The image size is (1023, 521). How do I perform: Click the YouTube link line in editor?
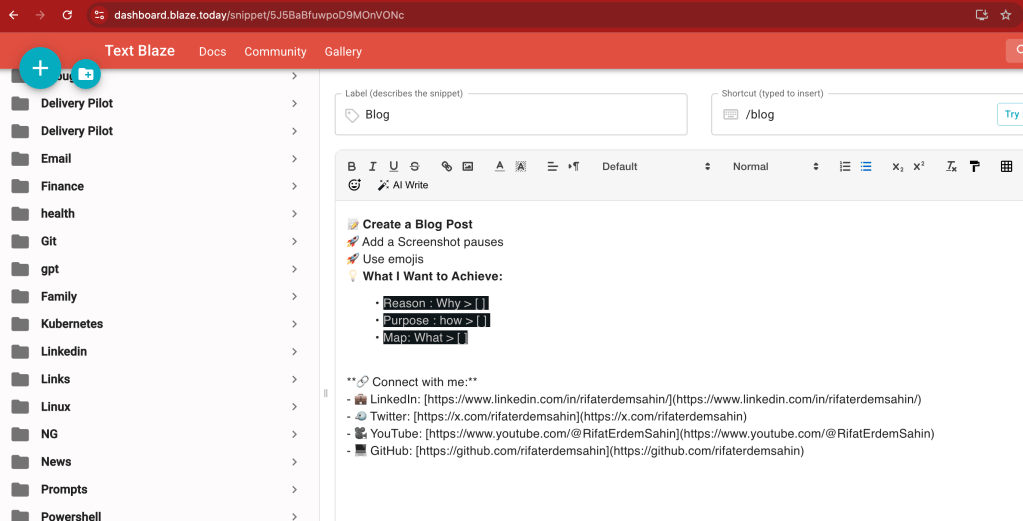[x=641, y=434]
